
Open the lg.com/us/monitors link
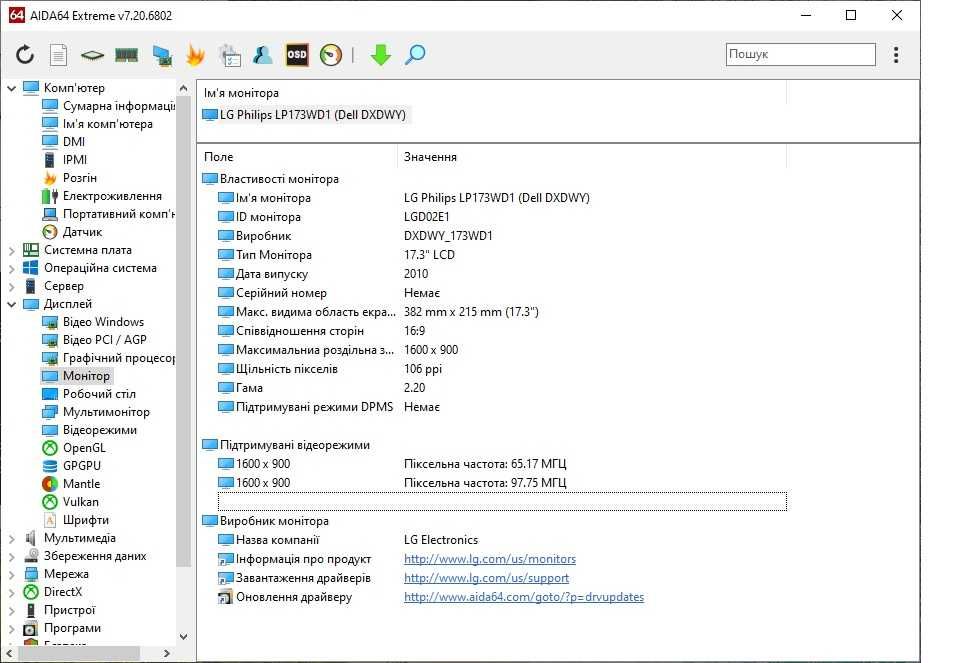point(490,559)
